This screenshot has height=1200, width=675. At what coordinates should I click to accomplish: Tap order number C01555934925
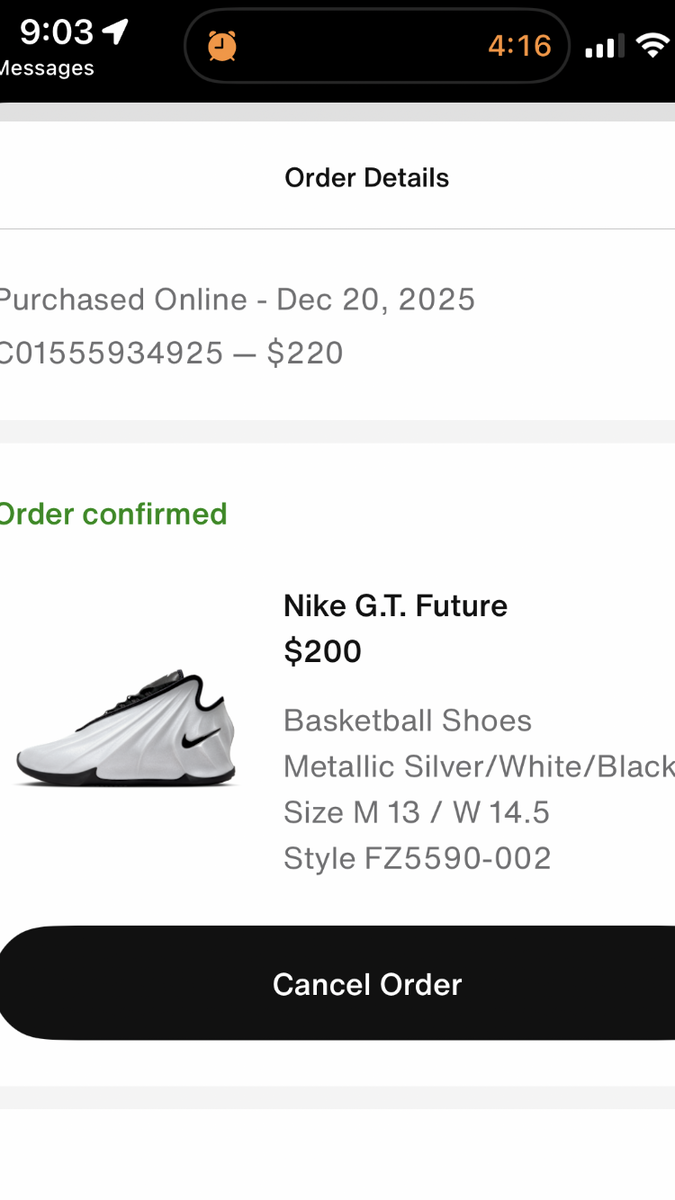pyautogui.click(x=110, y=353)
